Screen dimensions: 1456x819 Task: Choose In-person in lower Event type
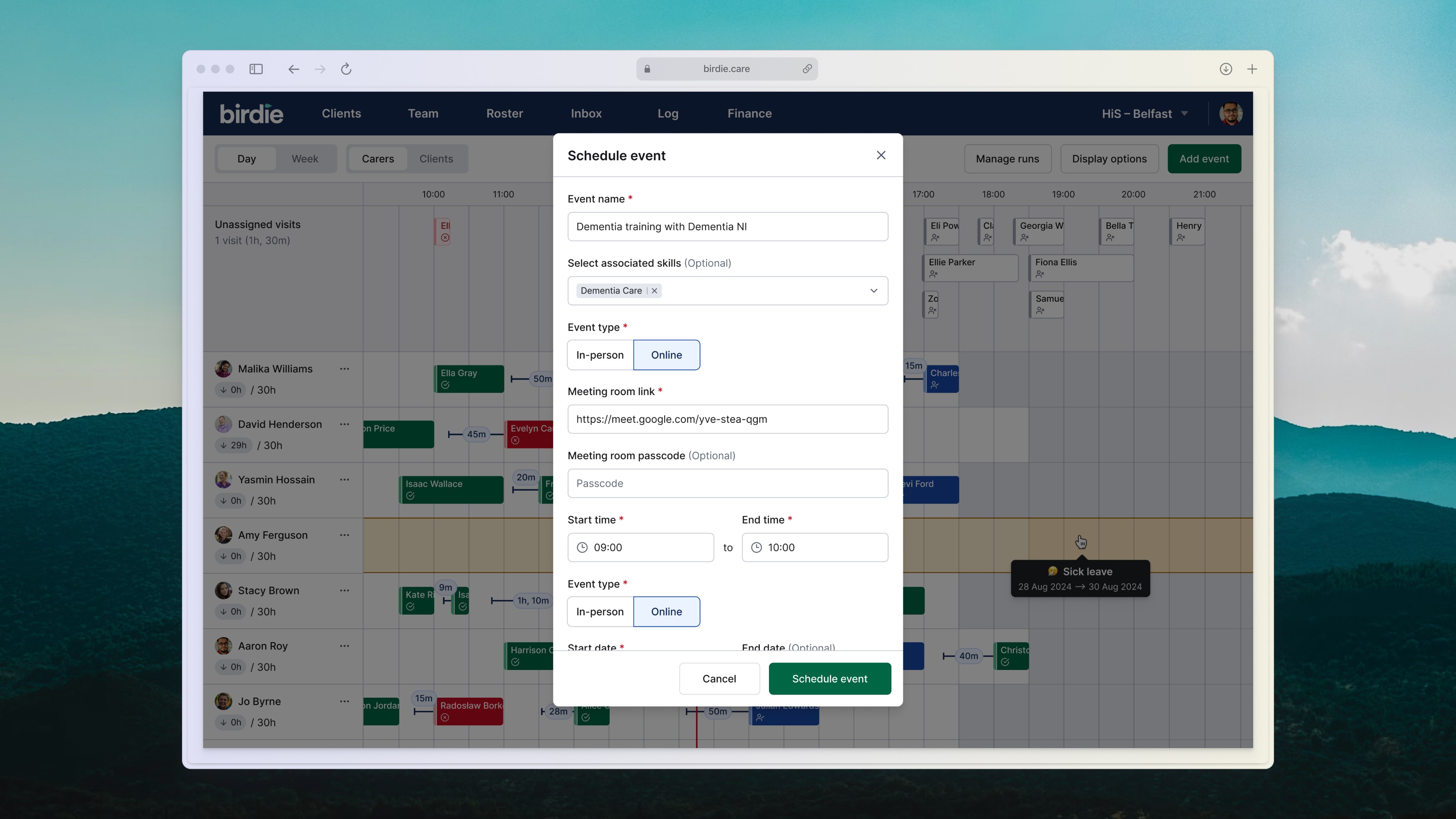(600, 612)
